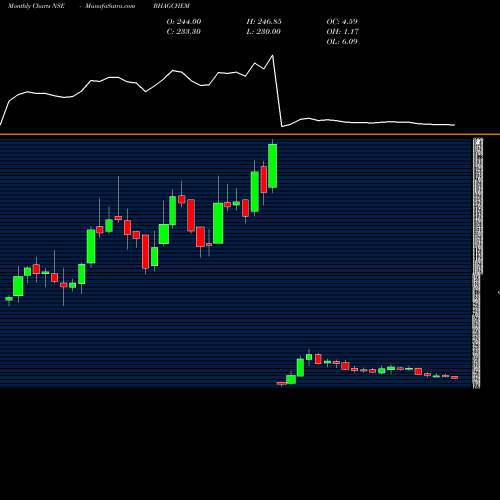
Task: Click the BHAGCHEM symbol label
Action: click(171, 6)
